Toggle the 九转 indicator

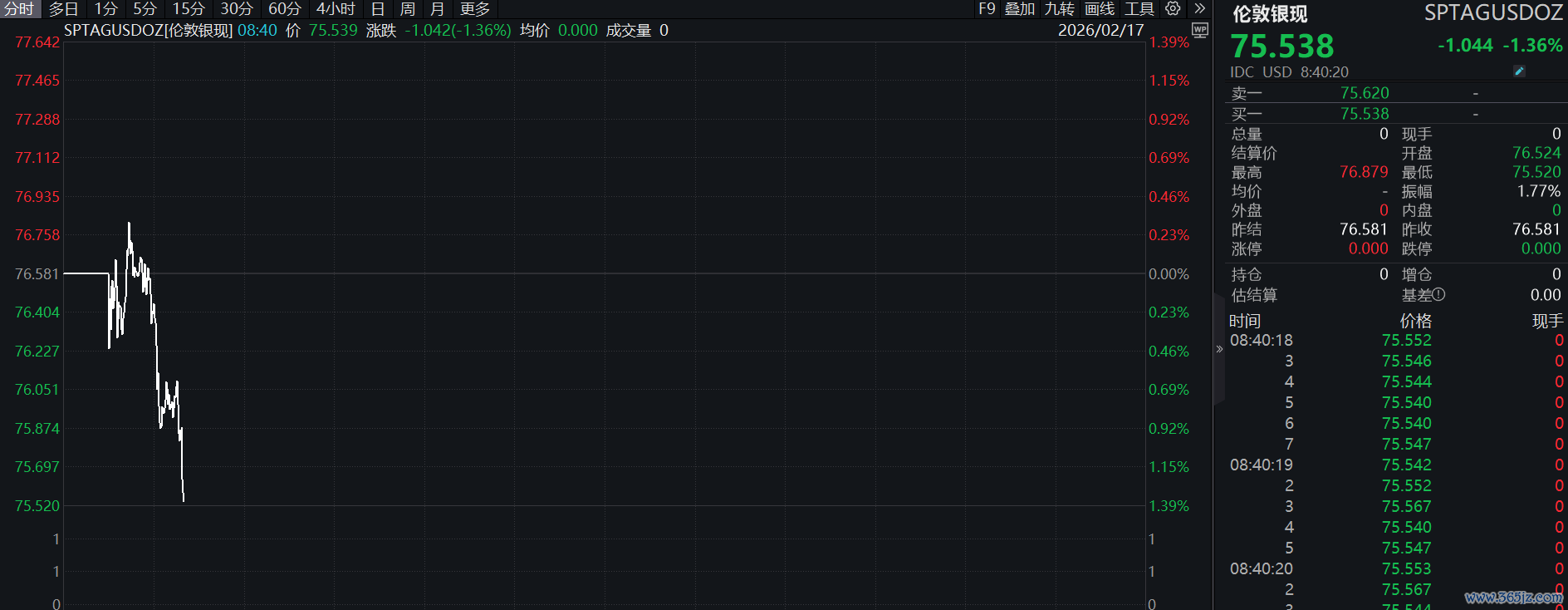1059,9
